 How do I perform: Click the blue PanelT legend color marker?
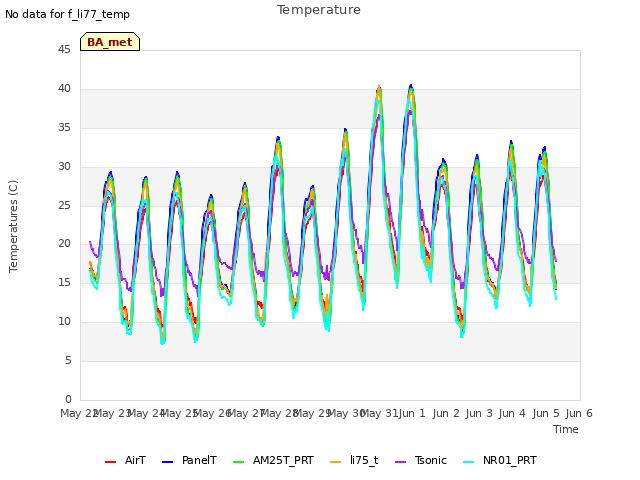click(x=168, y=462)
